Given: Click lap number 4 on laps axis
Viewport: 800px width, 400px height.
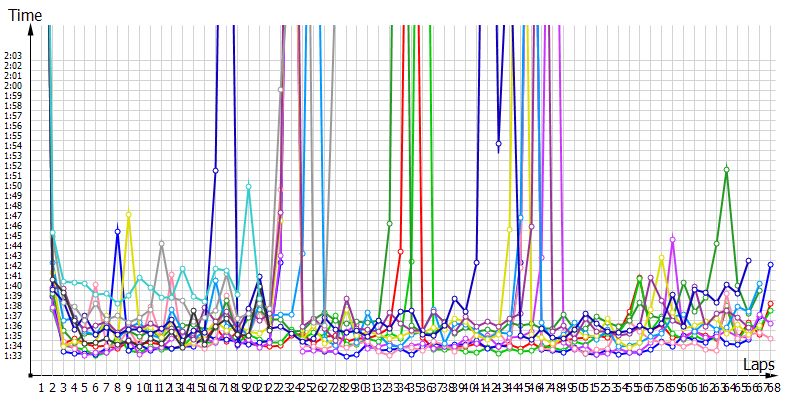Looking at the screenshot, I should click(x=74, y=387).
